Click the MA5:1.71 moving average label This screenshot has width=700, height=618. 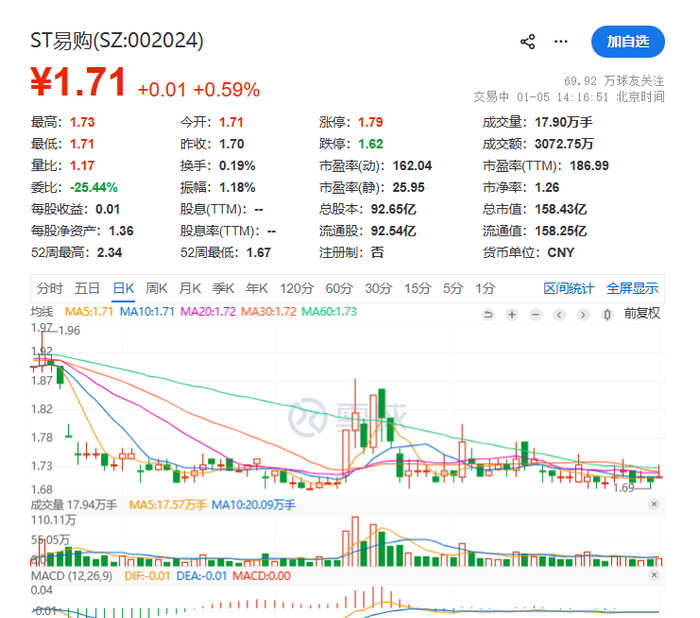89,312
